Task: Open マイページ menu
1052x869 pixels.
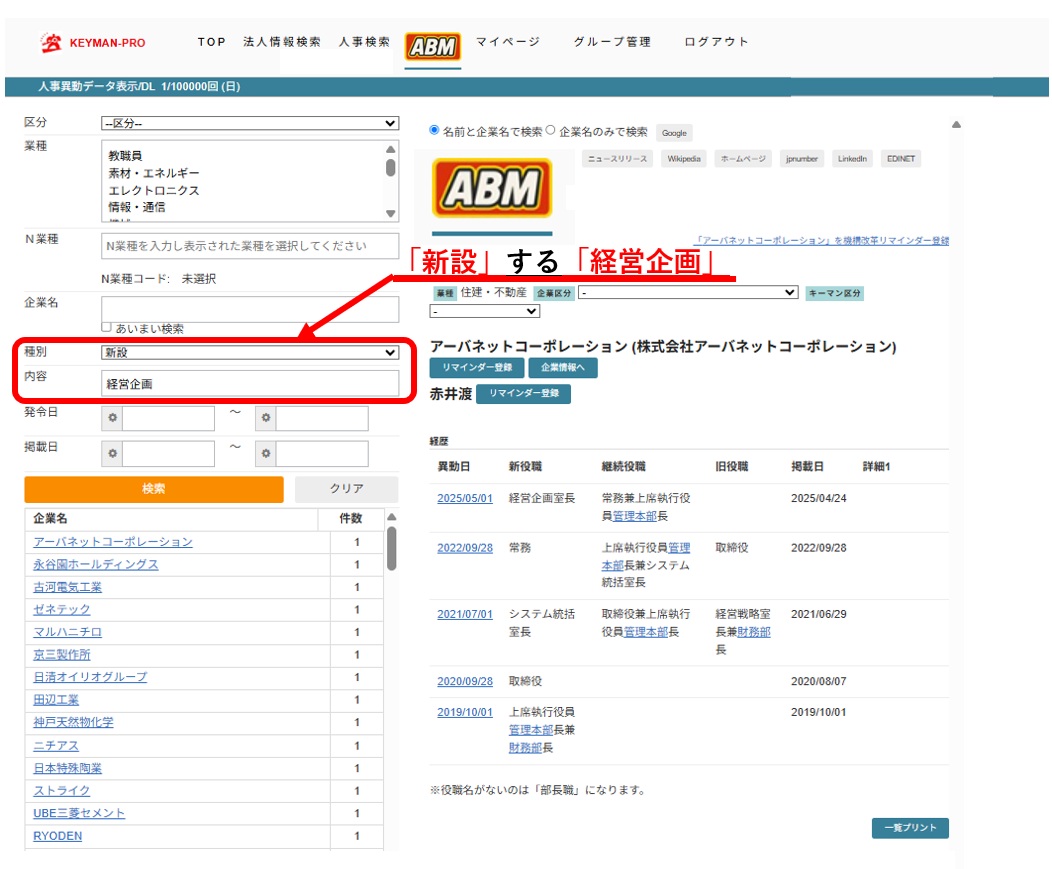Action: (x=508, y=42)
